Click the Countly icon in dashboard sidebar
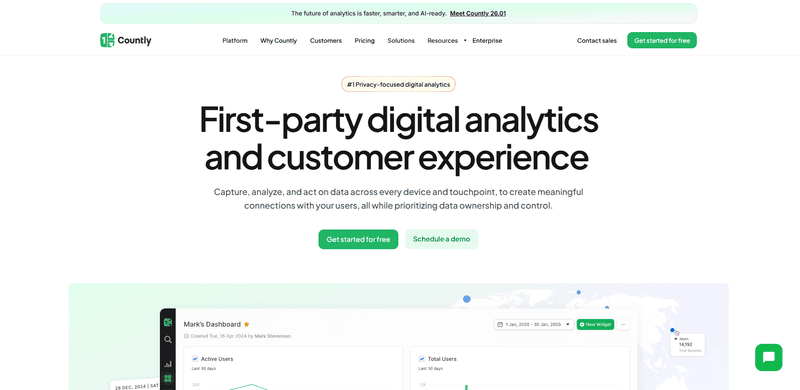Image resolution: width=800 pixels, height=390 pixels. 168,323
